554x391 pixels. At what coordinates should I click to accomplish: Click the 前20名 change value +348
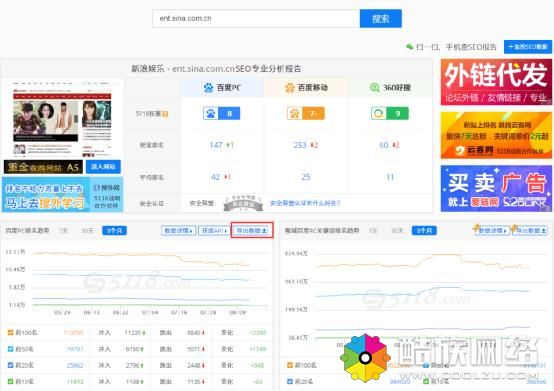click(x=257, y=365)
